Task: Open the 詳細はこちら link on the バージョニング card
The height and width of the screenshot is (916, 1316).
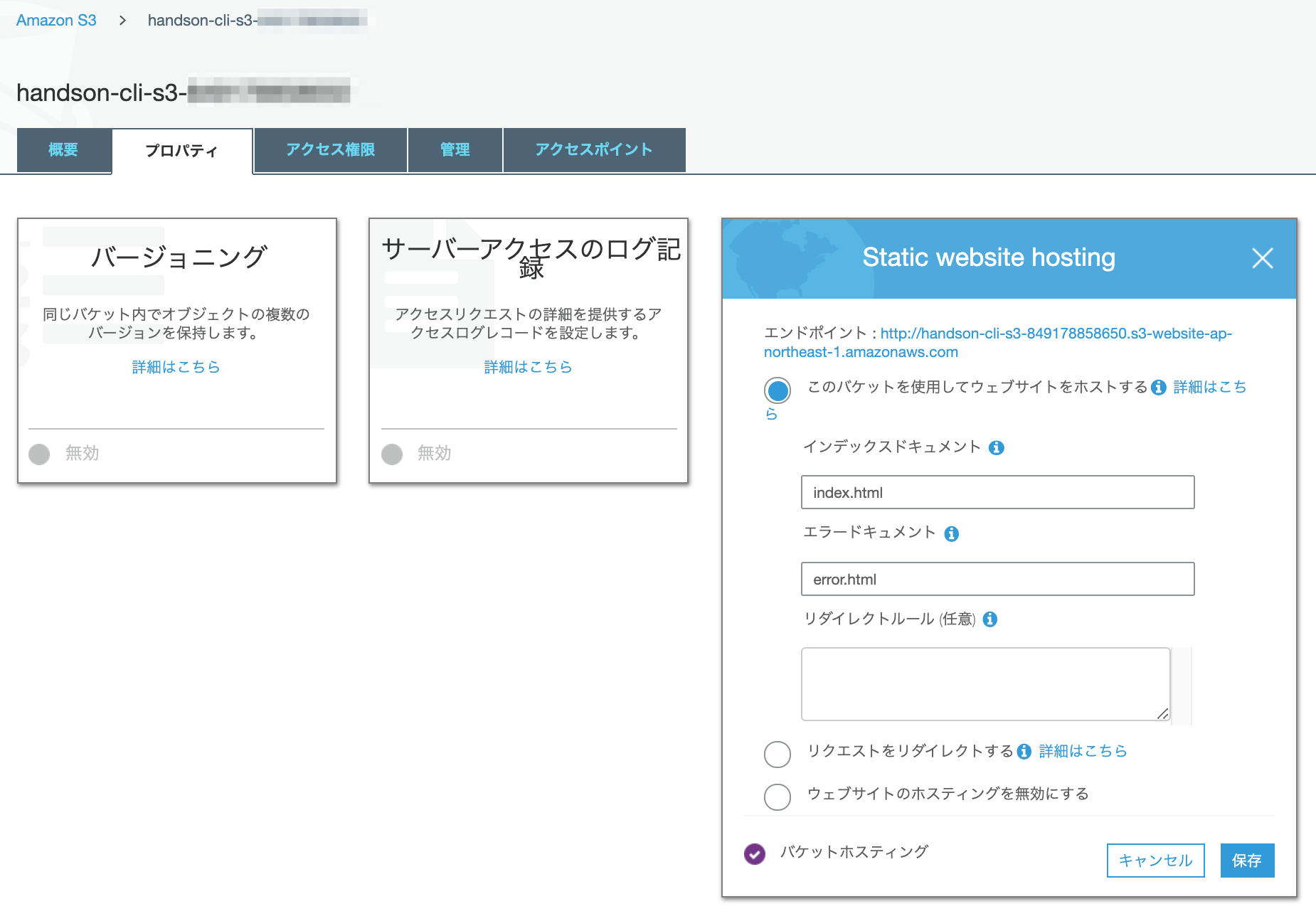Action: (x=176, y=366)
